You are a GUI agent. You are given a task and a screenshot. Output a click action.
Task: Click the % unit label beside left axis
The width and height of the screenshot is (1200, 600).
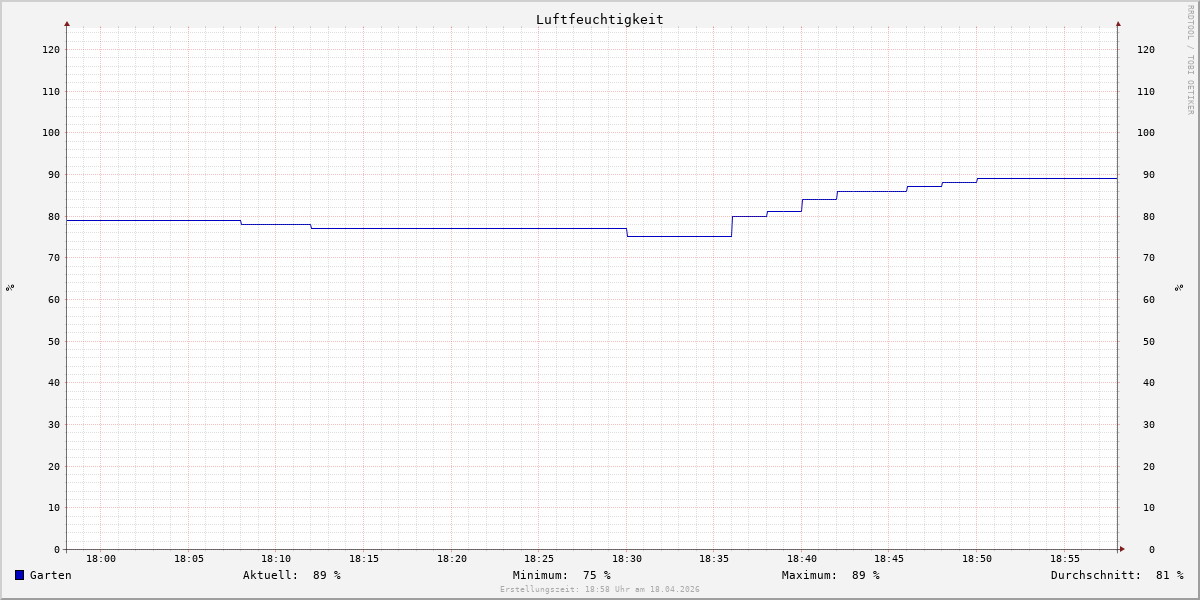[x=10, y=288]
